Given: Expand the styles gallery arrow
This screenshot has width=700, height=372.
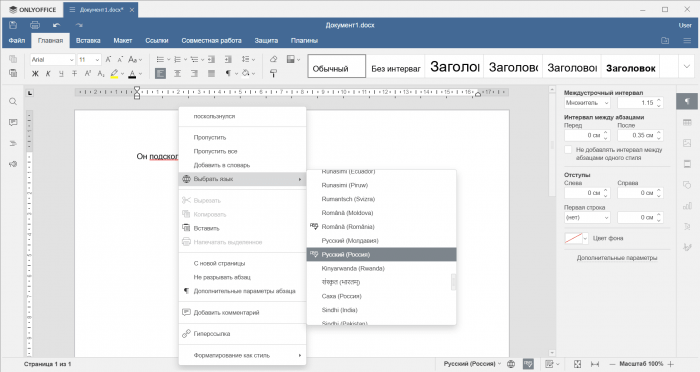Looking at the screenshot, I should click(x=687, y=67).
